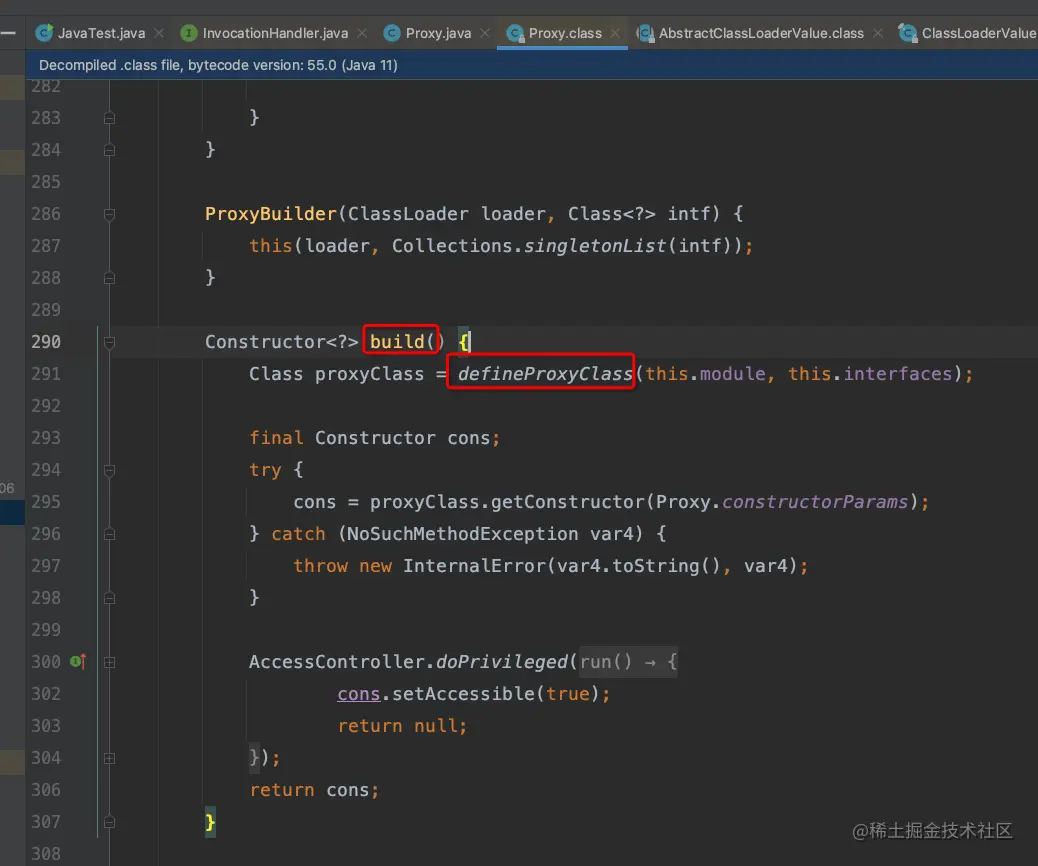Click the defineProxyClass method call
This screenshot has height=866, width=1038.
click(545, 373)
